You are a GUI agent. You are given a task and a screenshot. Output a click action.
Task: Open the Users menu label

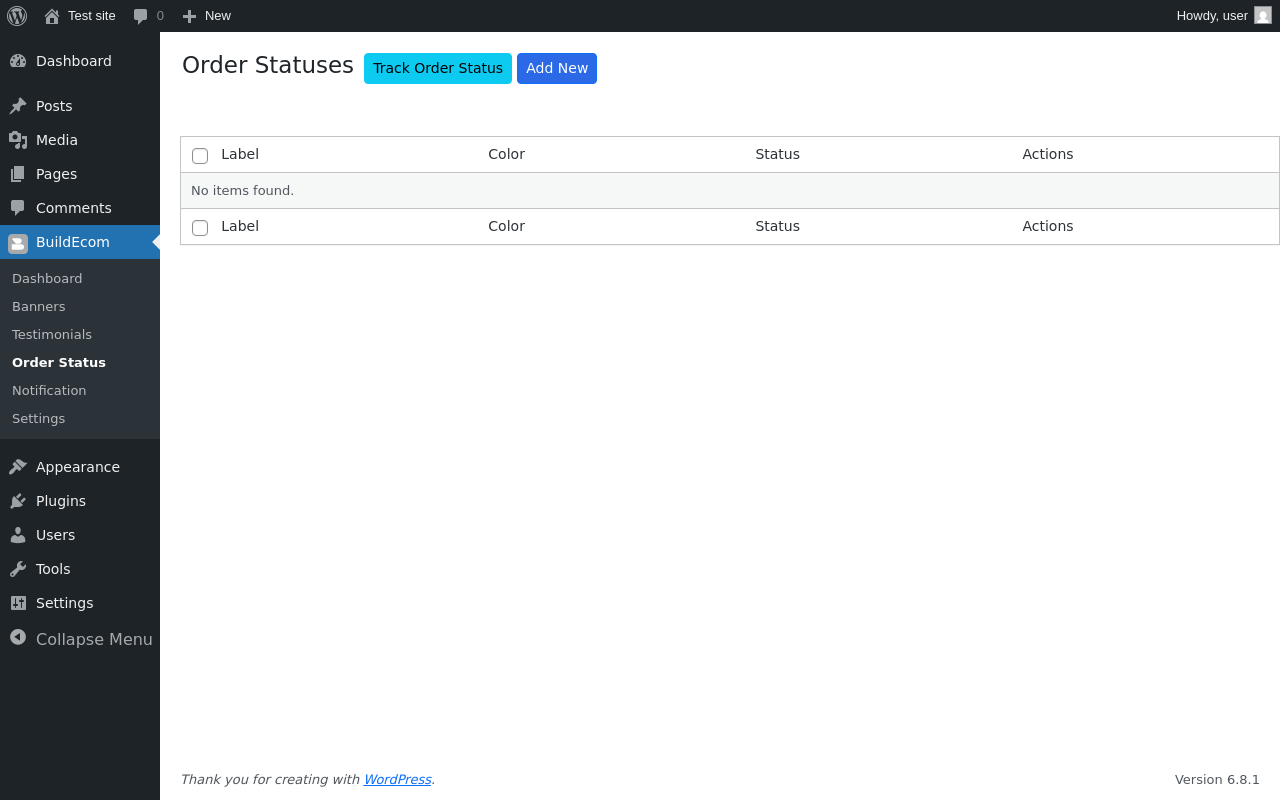(x=55, y=535)
